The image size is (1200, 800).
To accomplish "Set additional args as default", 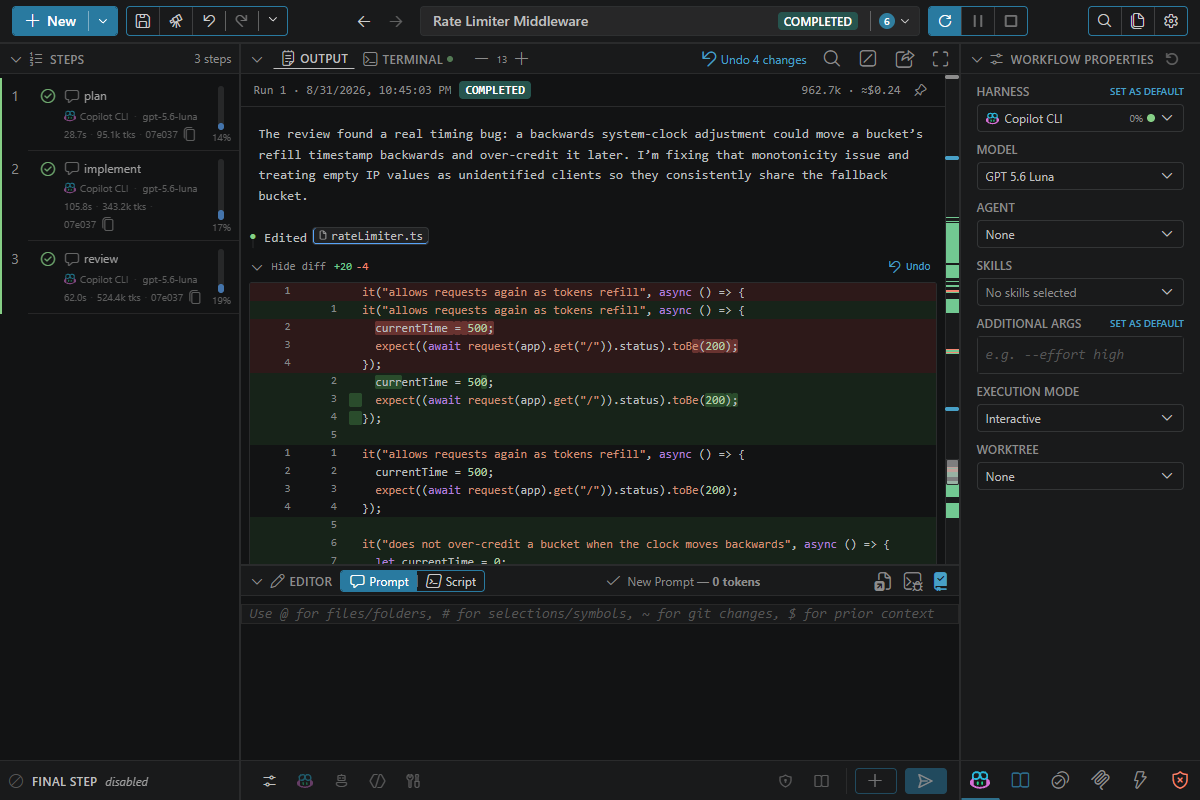I will pos(1146,323).
